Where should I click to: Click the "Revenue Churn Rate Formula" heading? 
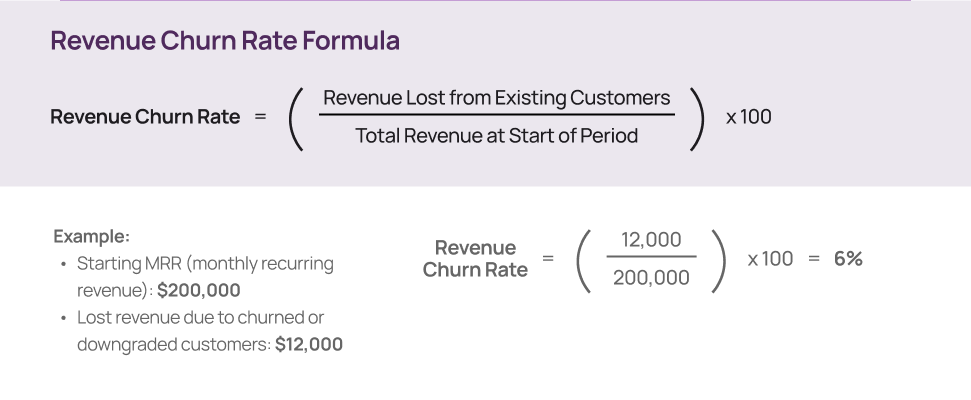(225, 42)
